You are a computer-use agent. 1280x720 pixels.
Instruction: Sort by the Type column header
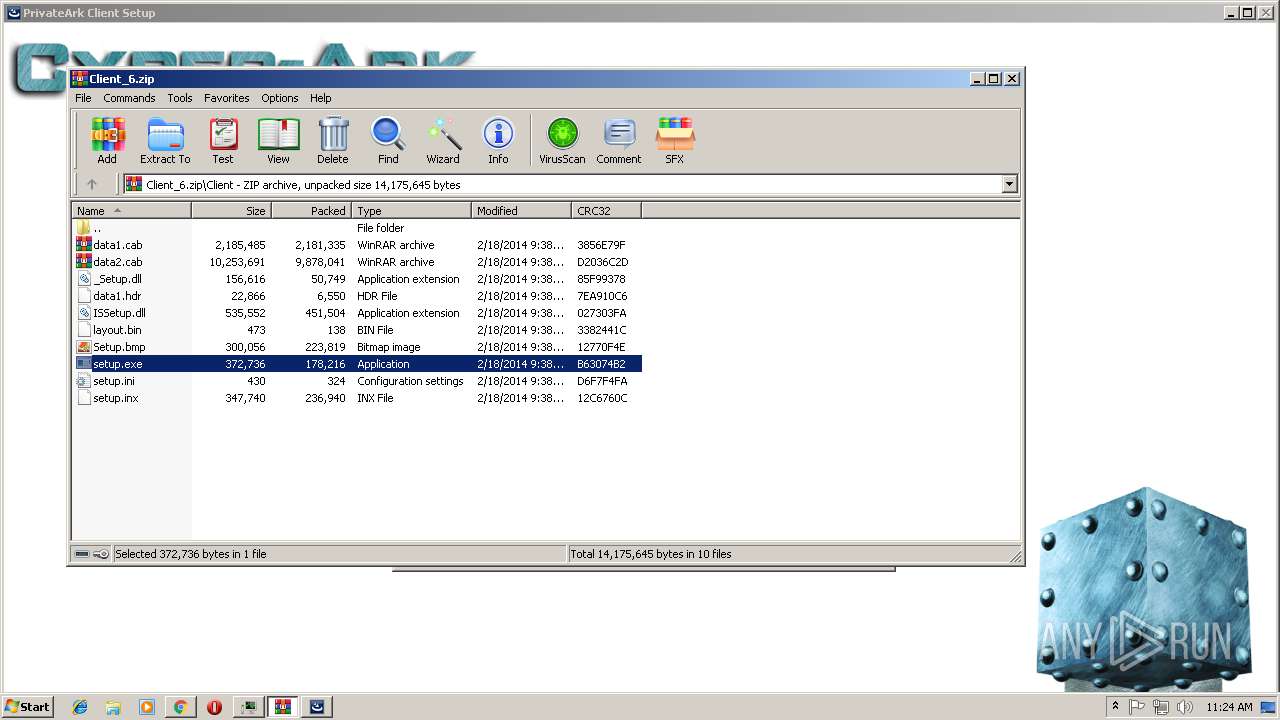(x=411, y=210)
